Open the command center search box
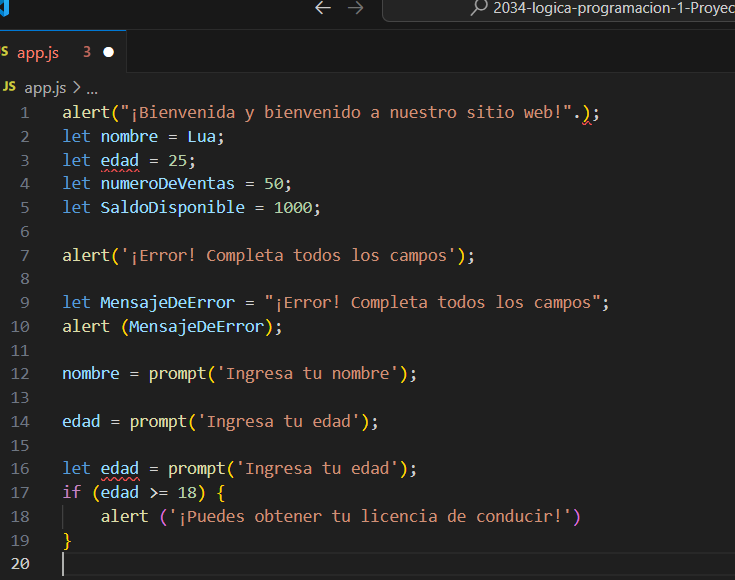The image size is (735, 580). [559, 9]
